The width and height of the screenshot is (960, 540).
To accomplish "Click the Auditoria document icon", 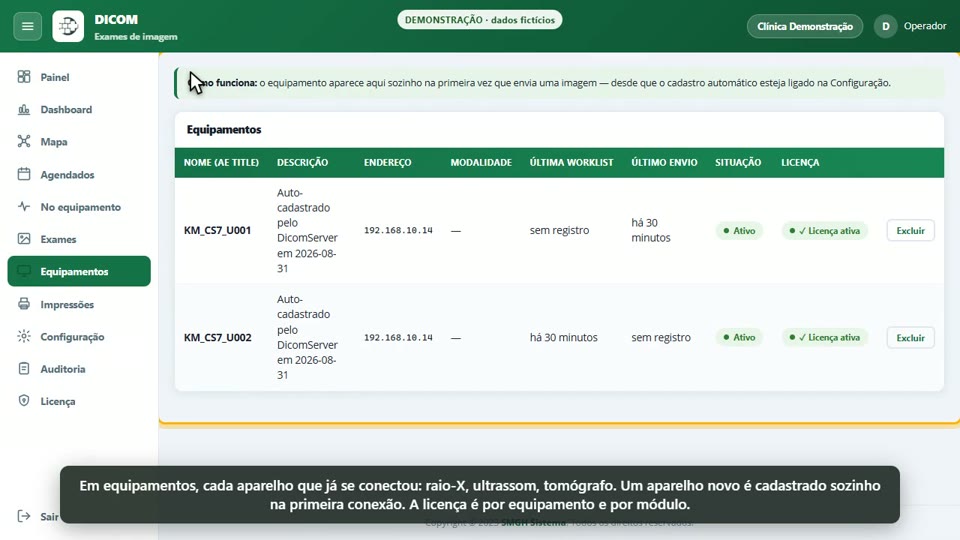I will coord(24,369).
